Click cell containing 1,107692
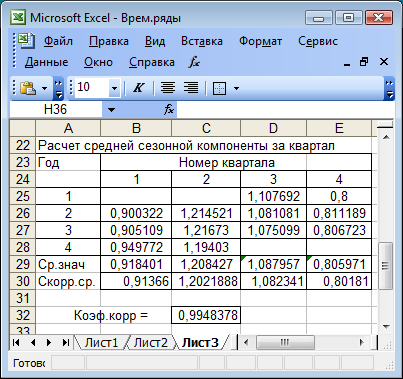This screenshot has width=403, height=379. tap(273, 196)
